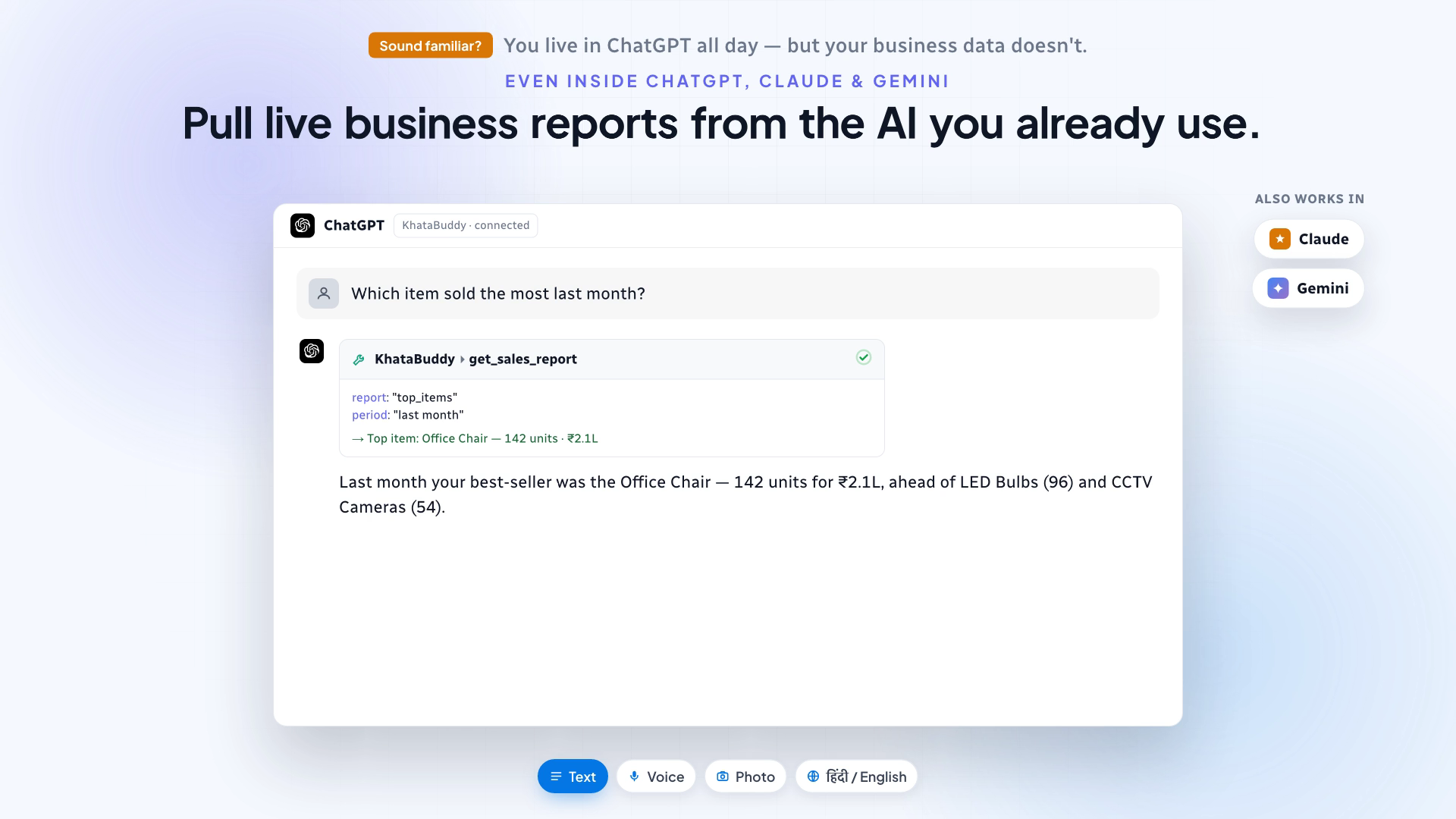Click the Sound familiar? badge
Image resolution: width=1456 pixels, height=819 pixels.
431,45
